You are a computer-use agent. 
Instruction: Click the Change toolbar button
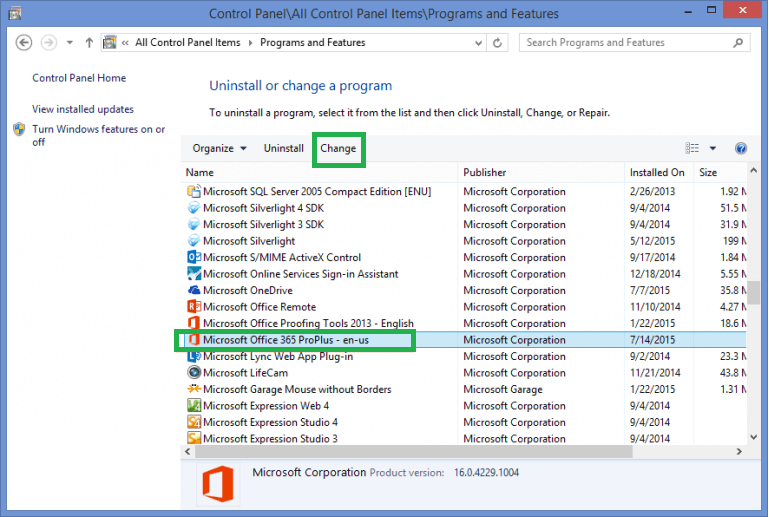coord(338,148)
